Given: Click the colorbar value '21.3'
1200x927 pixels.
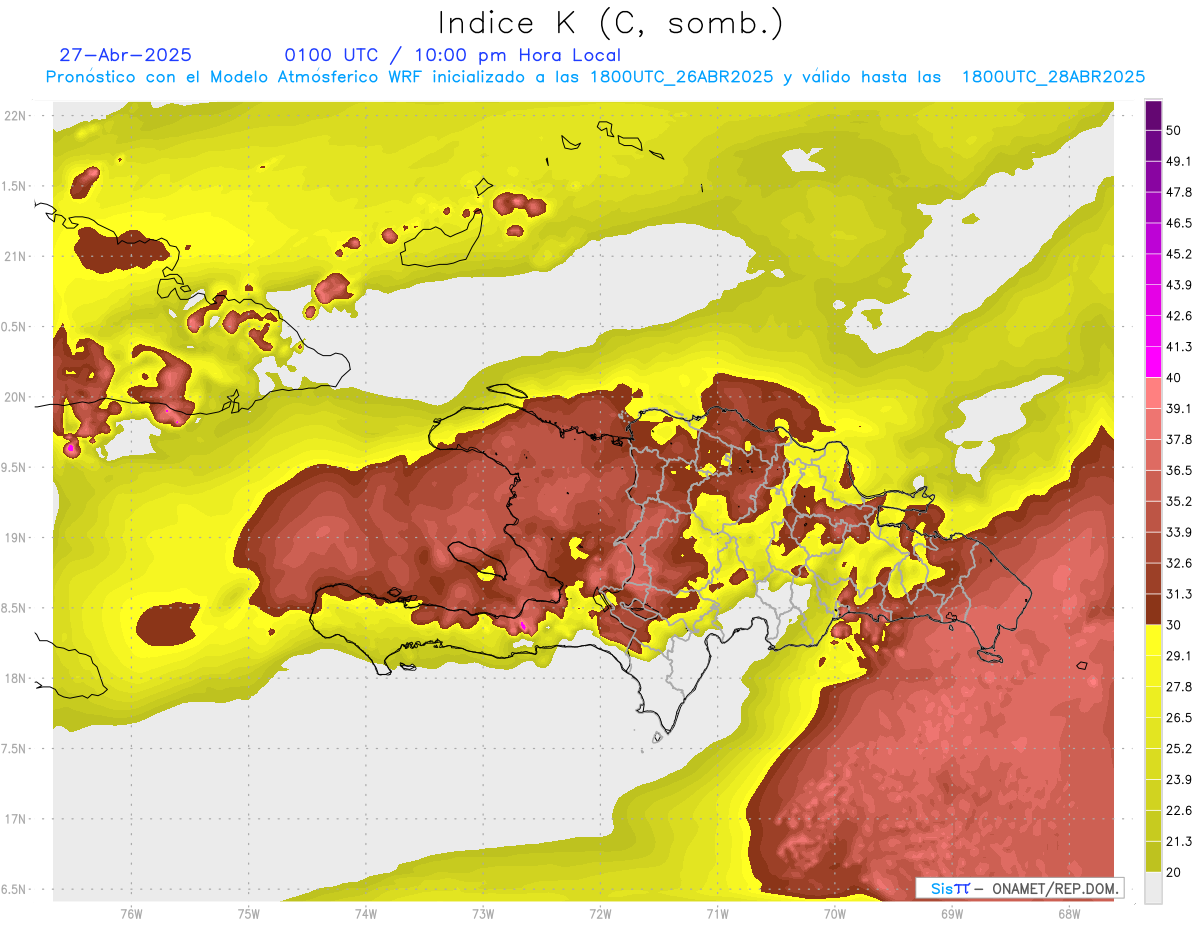Looking at the screenshot, I should click(x=1178, y=842).
